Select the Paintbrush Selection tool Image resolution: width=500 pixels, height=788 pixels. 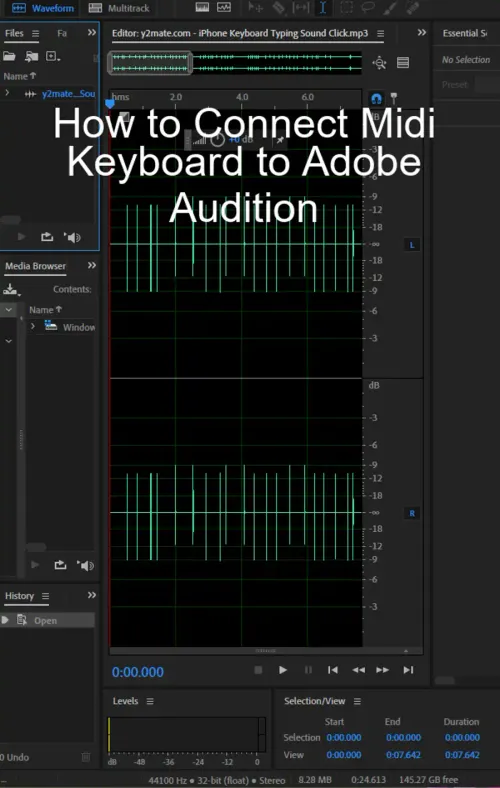pos(390,7)
